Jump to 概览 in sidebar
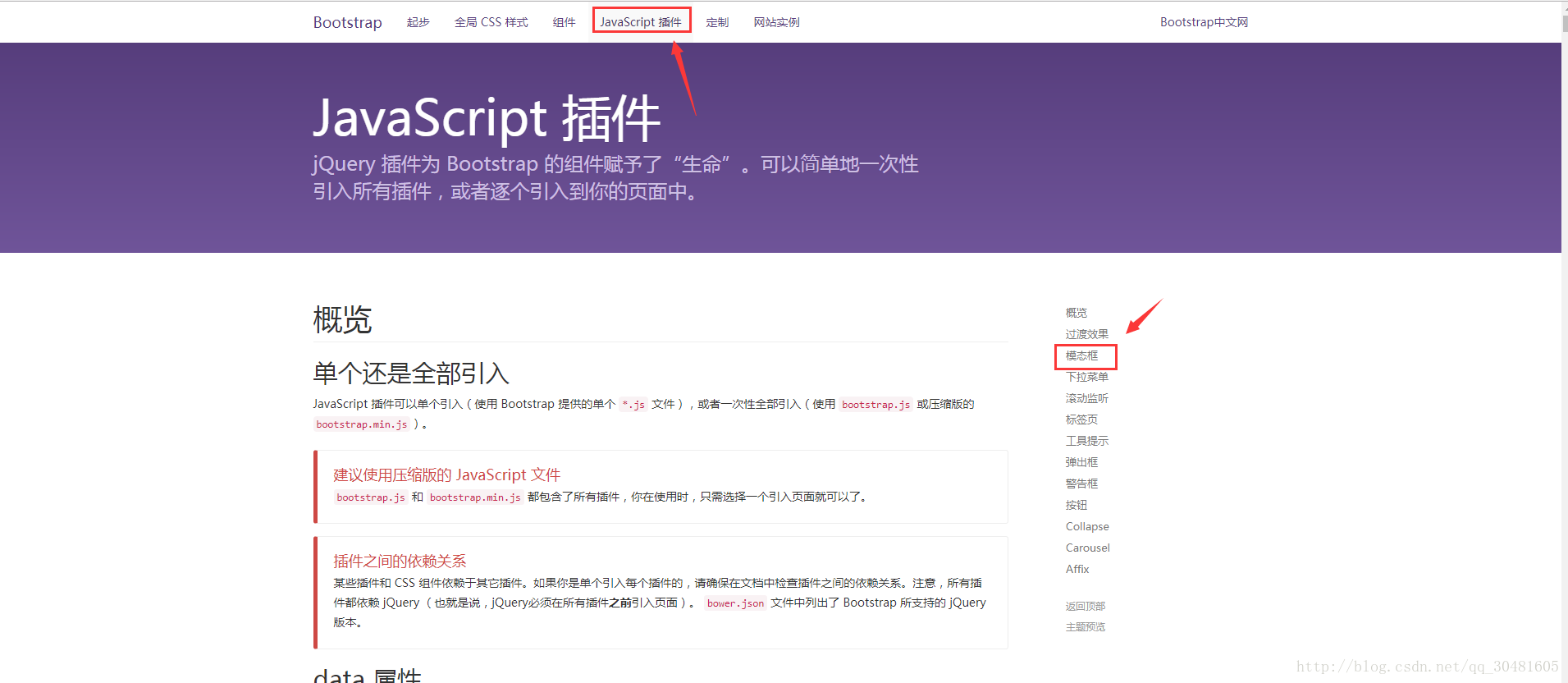Image resolution: width=1568 pixels, height=683 pixels. click(x=1076, y=313)
